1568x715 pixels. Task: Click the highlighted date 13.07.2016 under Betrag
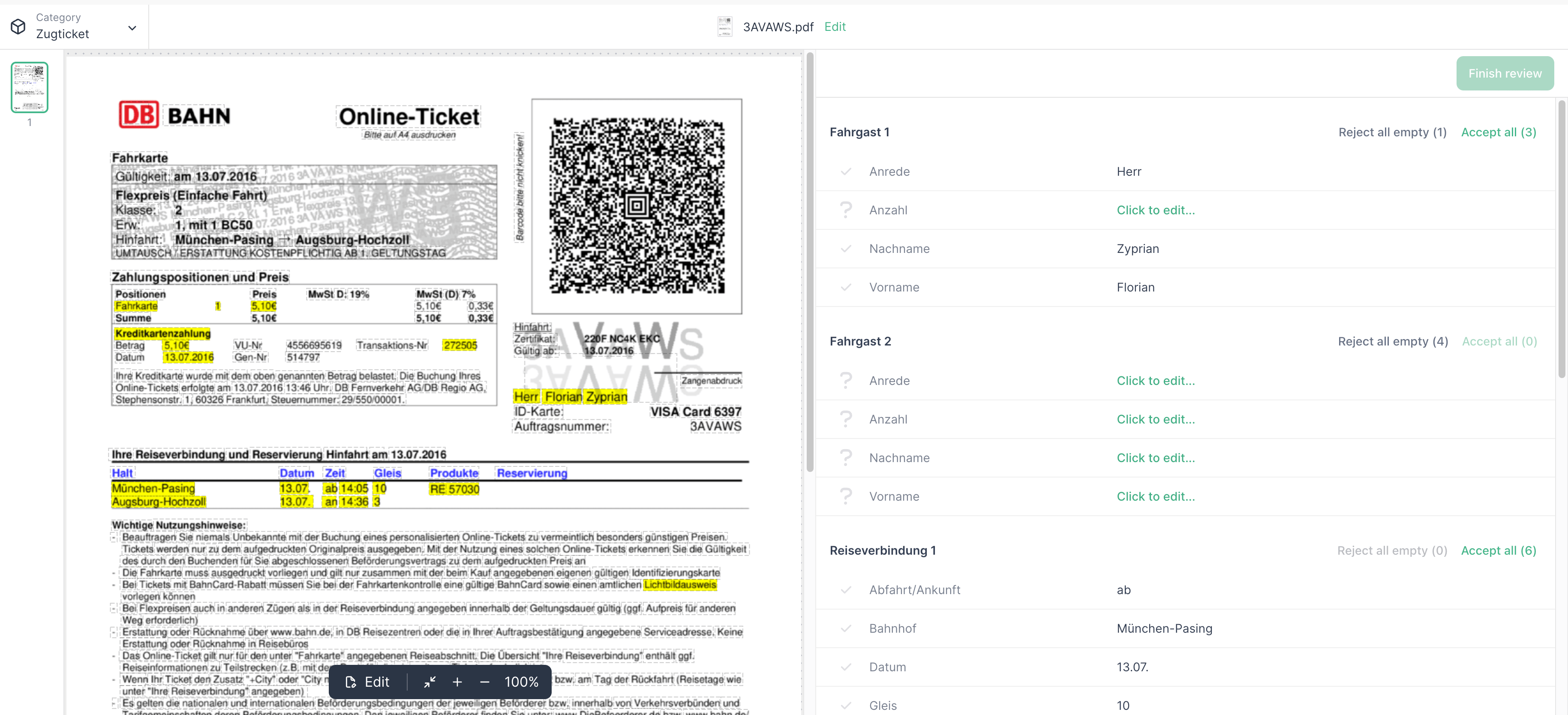tap(189, 357)
